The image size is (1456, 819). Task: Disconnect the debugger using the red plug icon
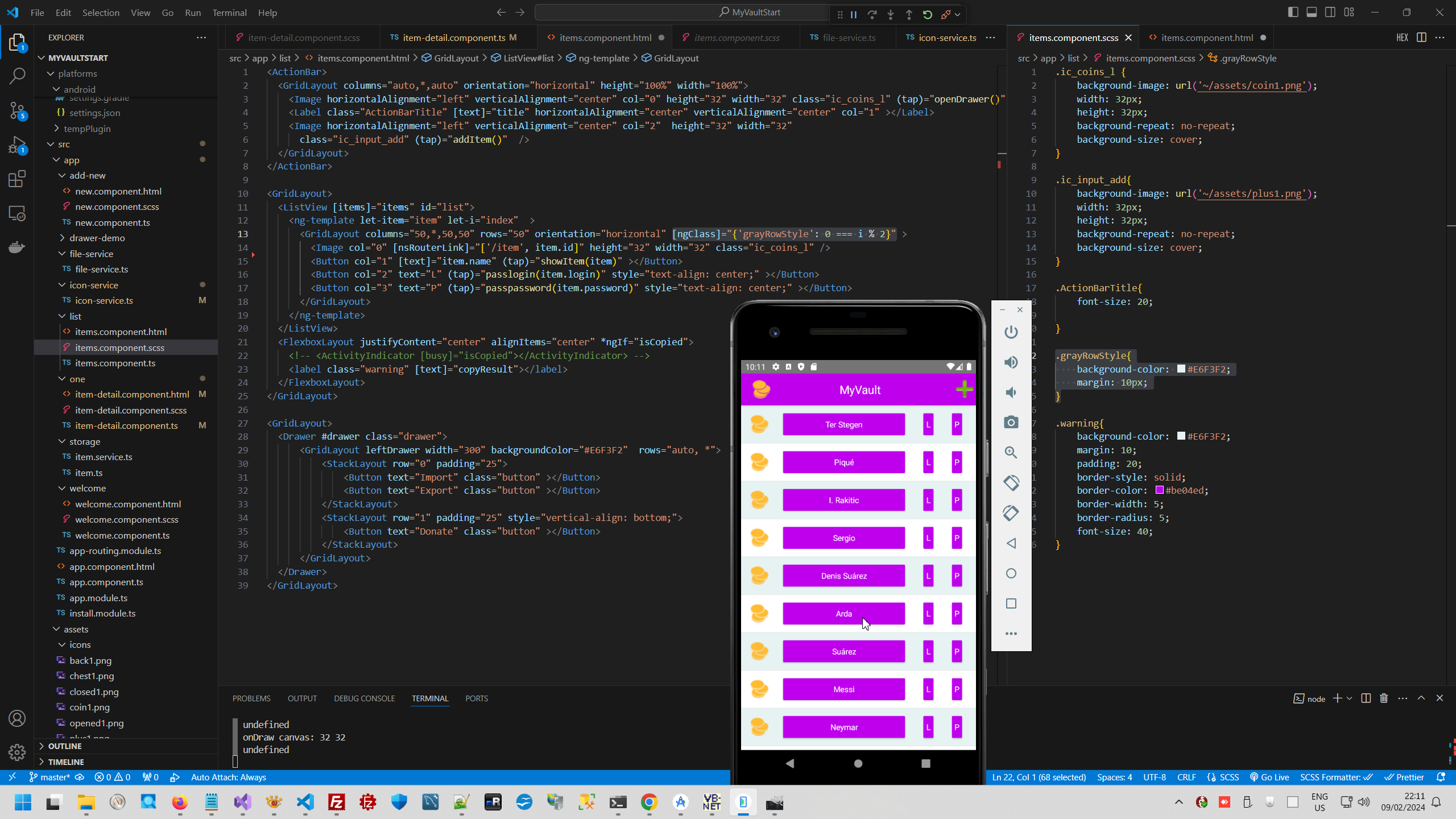coord(946,14)
